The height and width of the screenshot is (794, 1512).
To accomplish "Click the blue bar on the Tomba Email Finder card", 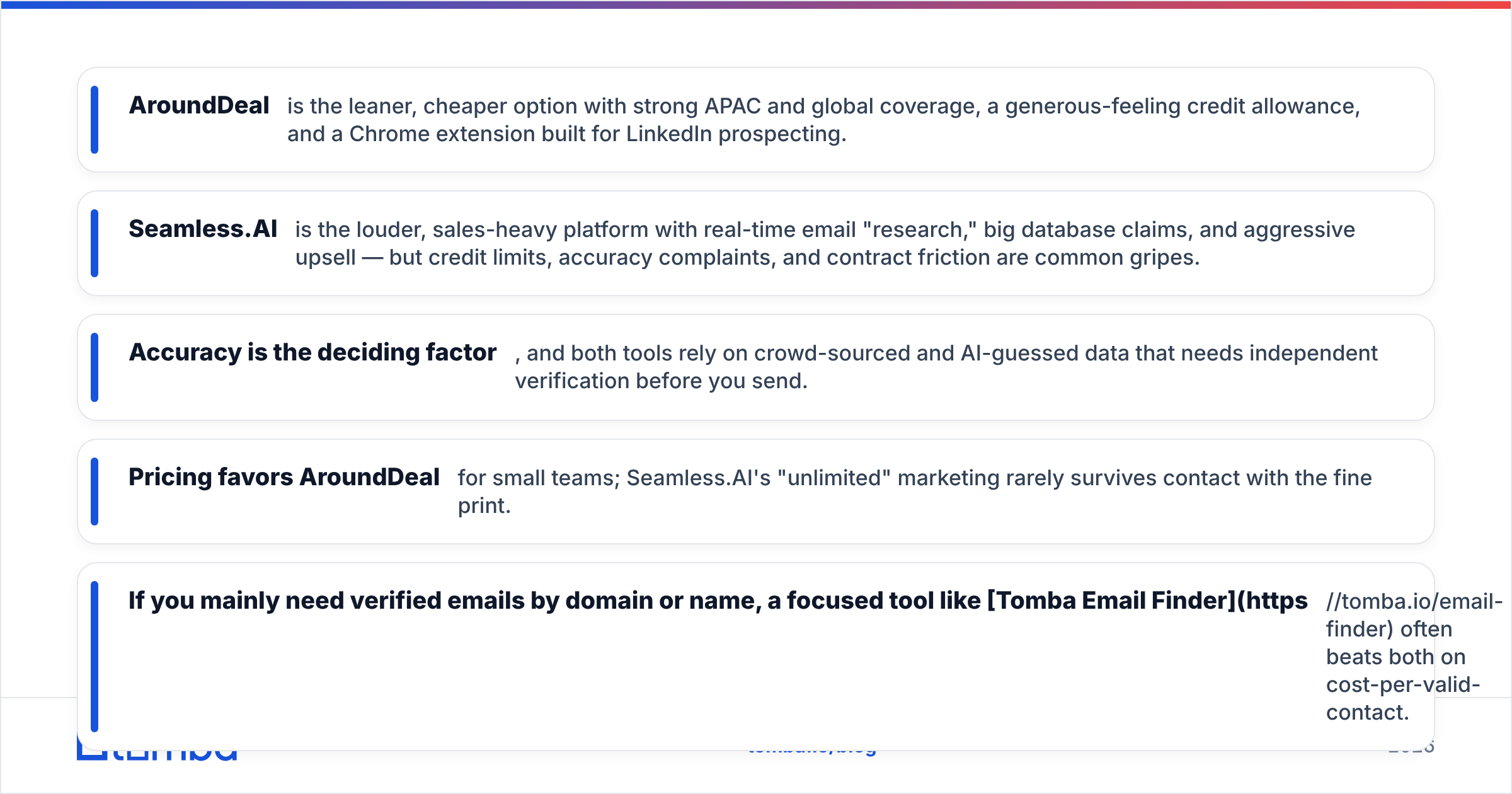I will point(94,657).
